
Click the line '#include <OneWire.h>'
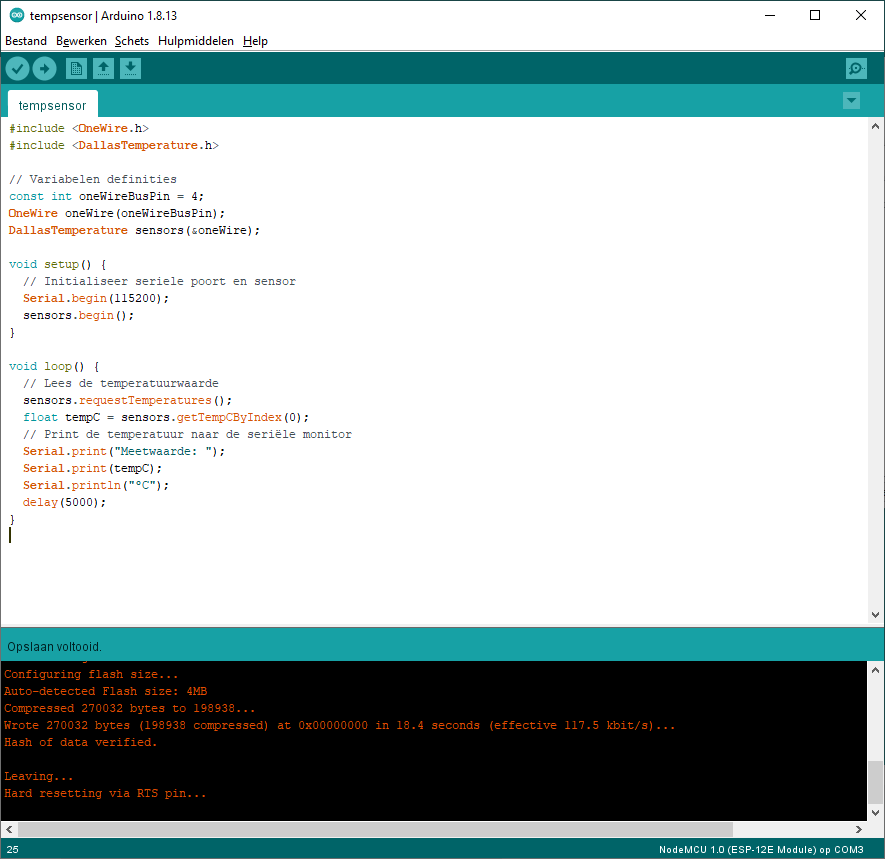click(79, 129)
